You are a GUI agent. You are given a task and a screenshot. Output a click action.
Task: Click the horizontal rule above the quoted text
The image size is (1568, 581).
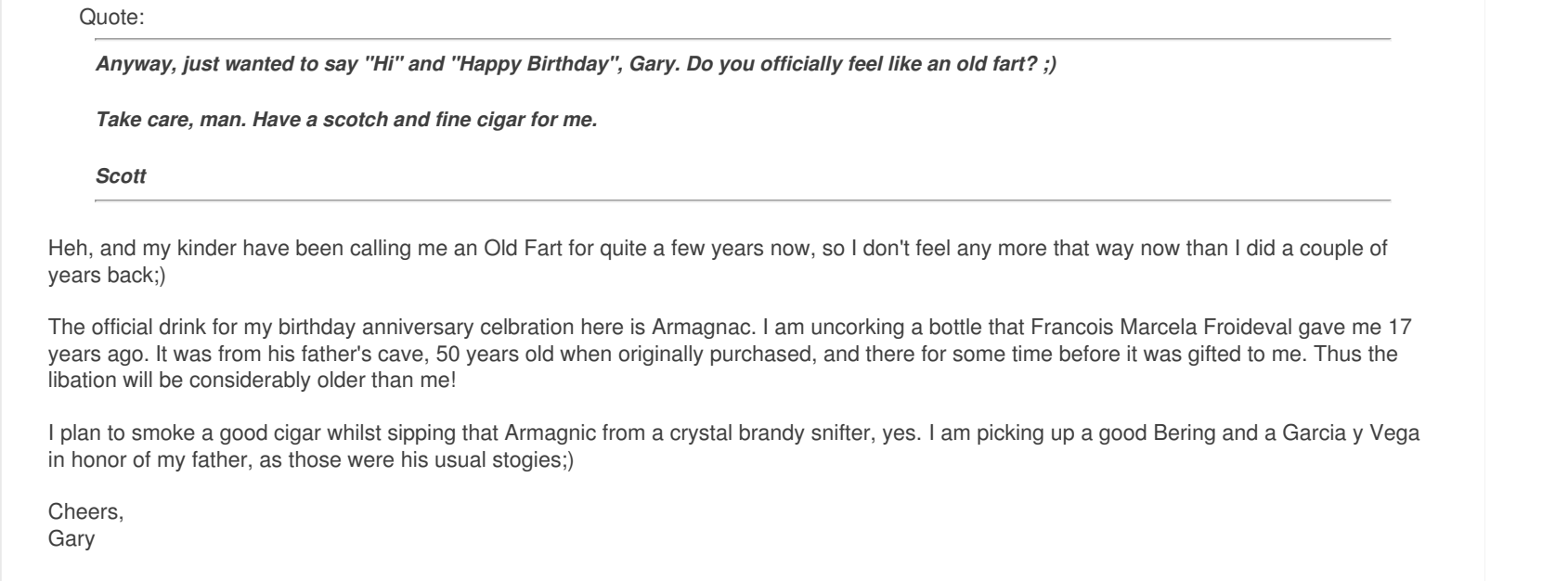[743, 39]
